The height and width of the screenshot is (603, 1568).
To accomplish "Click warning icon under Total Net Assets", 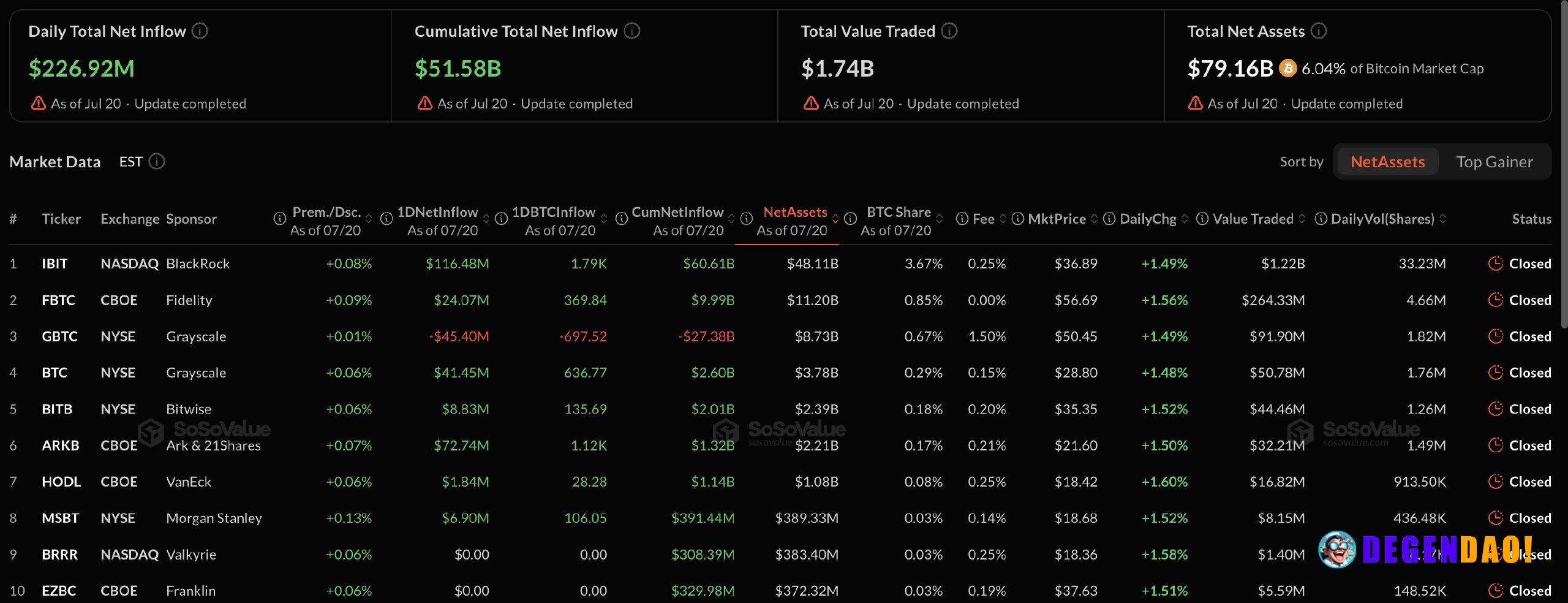I will 1196,103.
